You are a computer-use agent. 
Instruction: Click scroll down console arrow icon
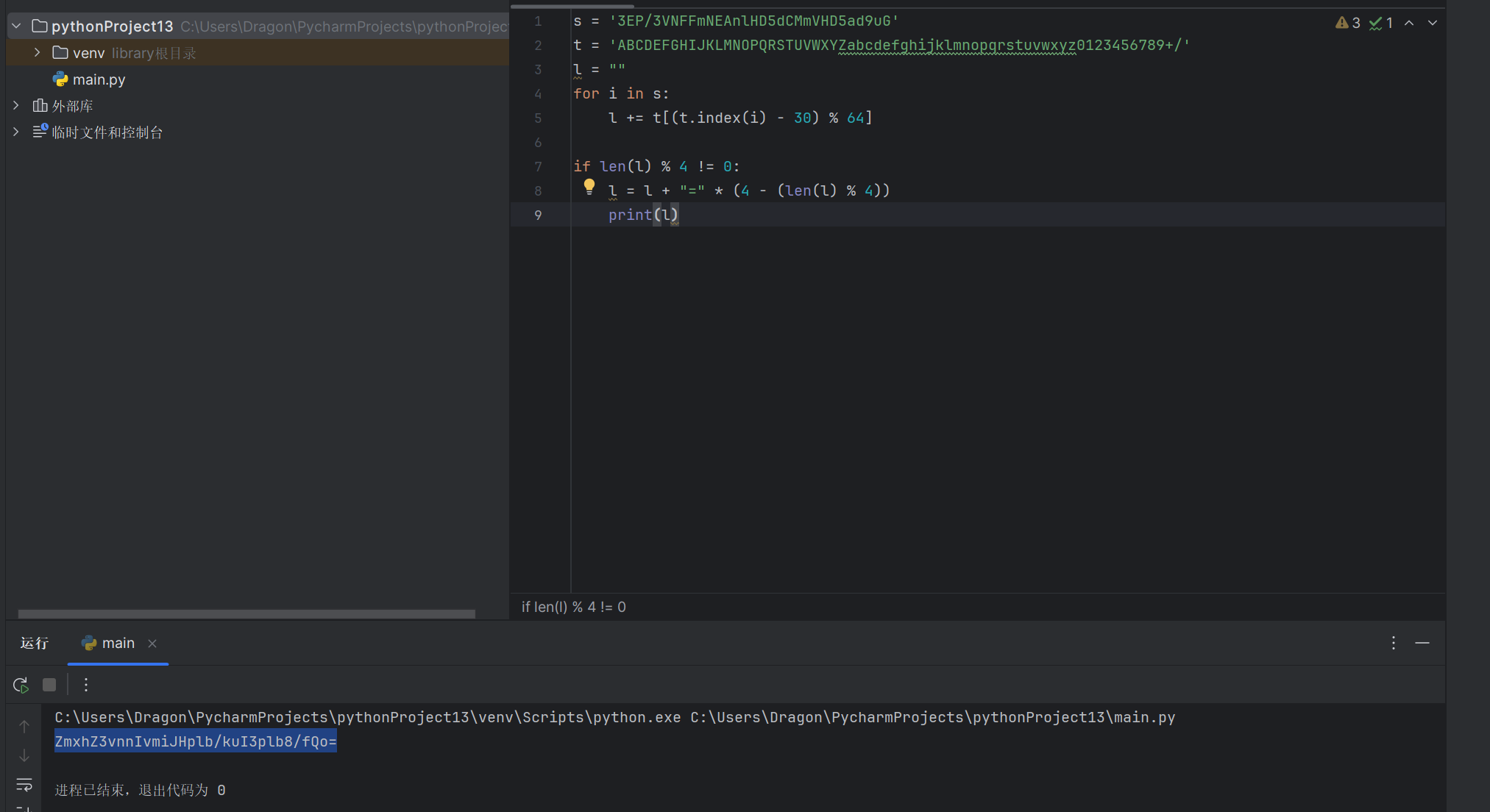(24, 755)
